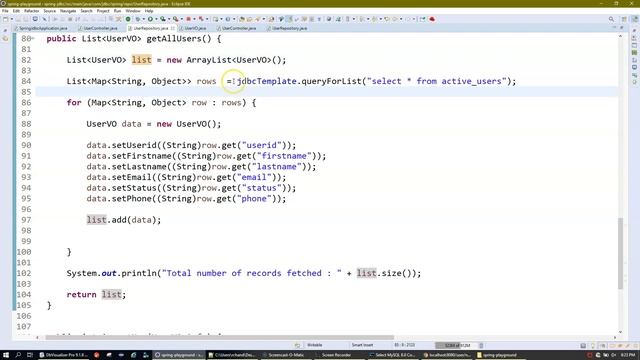Click the taskbar search icon
640x360 pixels.
(x=18, y=355)
